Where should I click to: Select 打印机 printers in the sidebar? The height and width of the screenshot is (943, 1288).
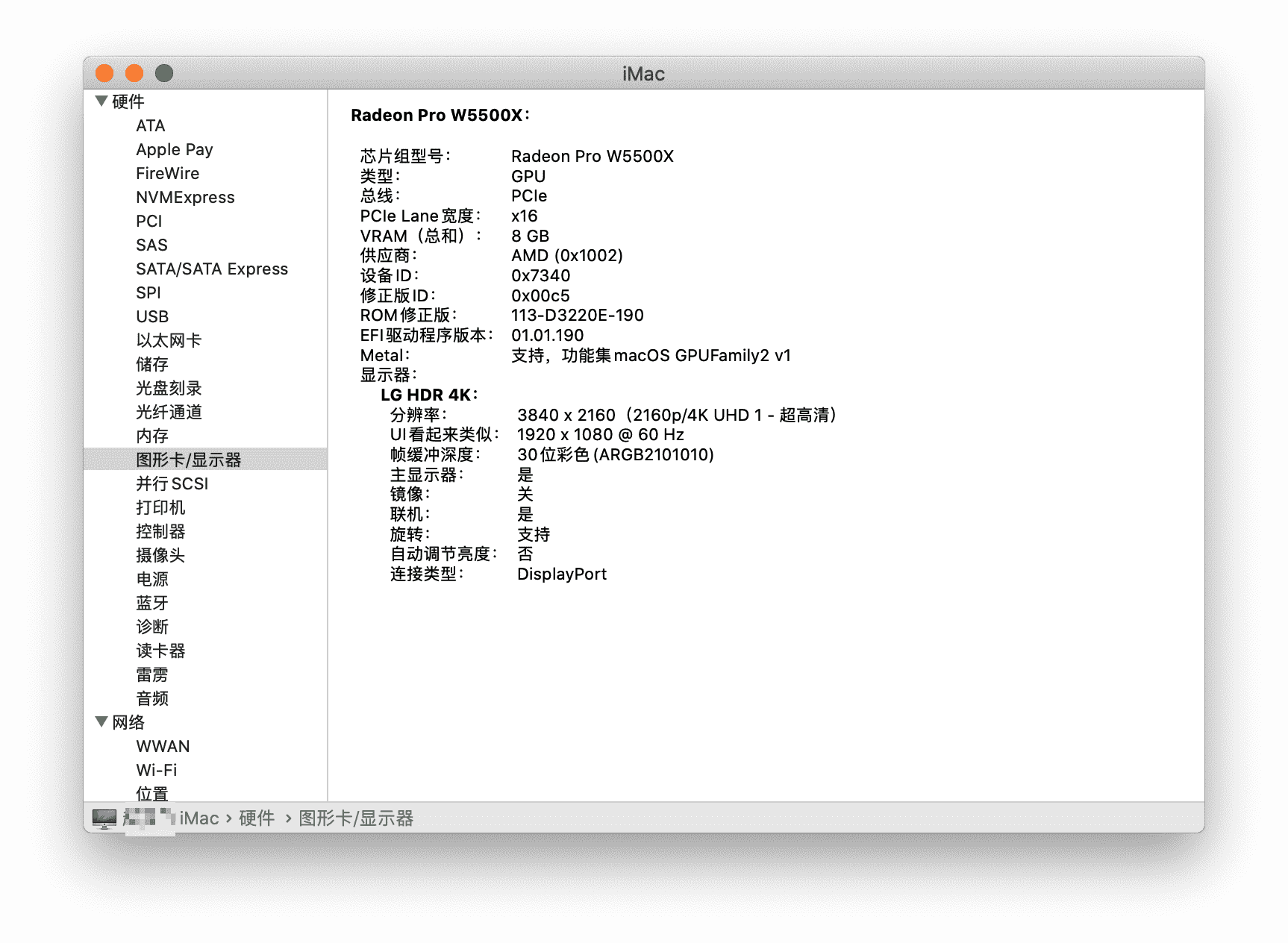[x=160, y=508]
